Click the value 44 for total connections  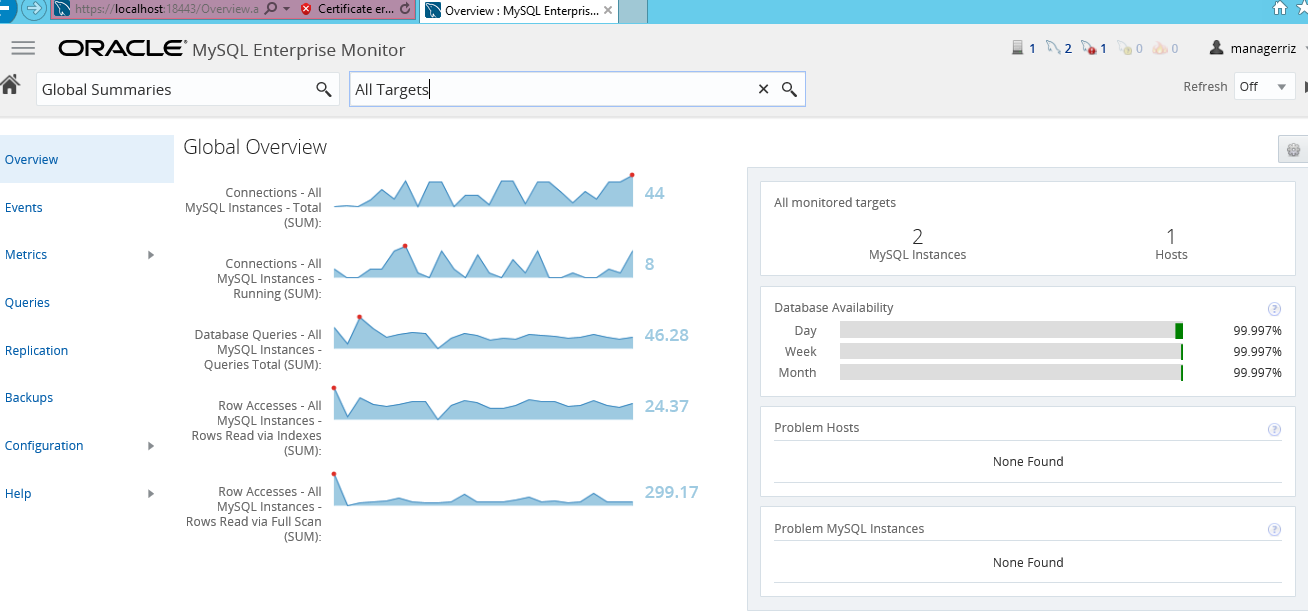pyautogui.click(x=654, y=193)
